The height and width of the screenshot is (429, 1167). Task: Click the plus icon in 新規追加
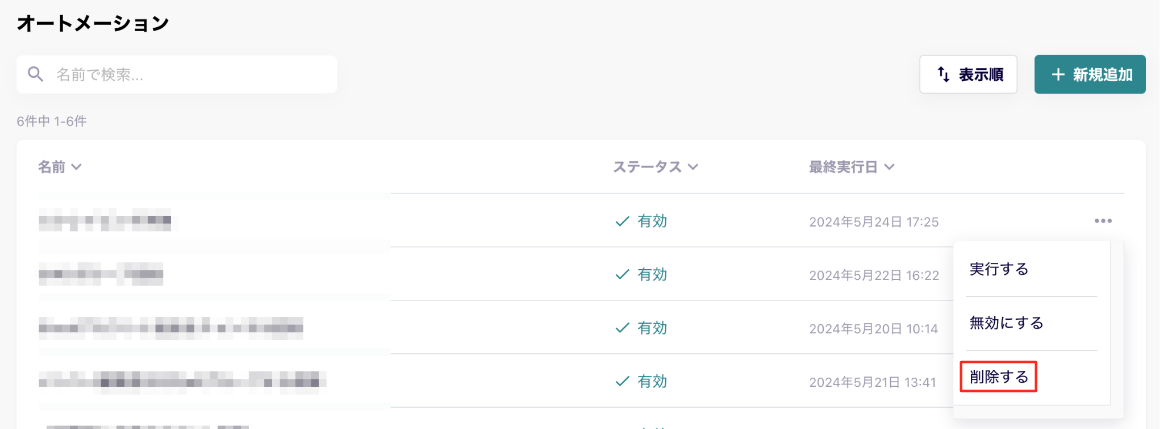[1058, 74]
